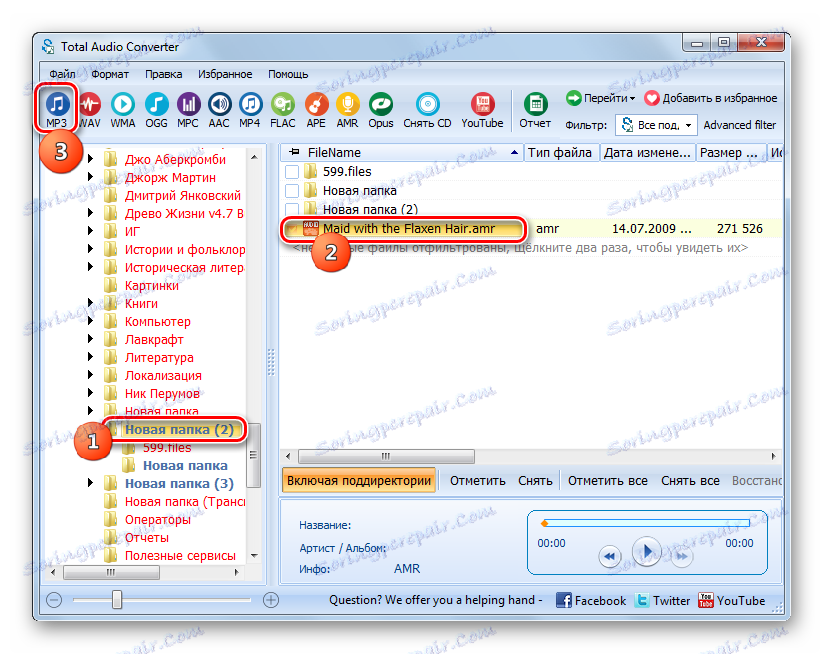The width and height of the screenshot is (824, 654).
Task: Adjust the zoom slider thumb
Action: point(117,599)
